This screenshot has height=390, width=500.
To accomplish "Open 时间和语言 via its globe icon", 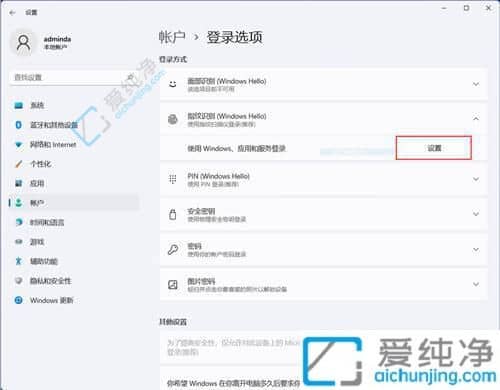I will 19,222.
